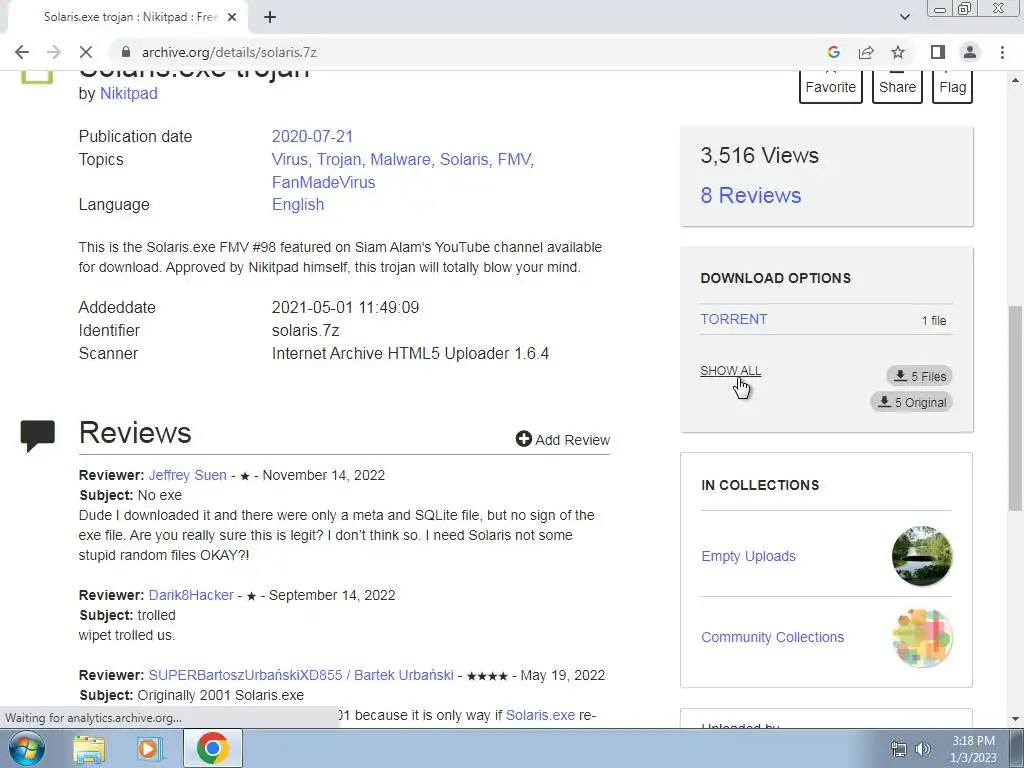Click the Reviews speech bubble icon
Image resolution: width=1024 pixels, height=768 pixels.
click(37, 436)
